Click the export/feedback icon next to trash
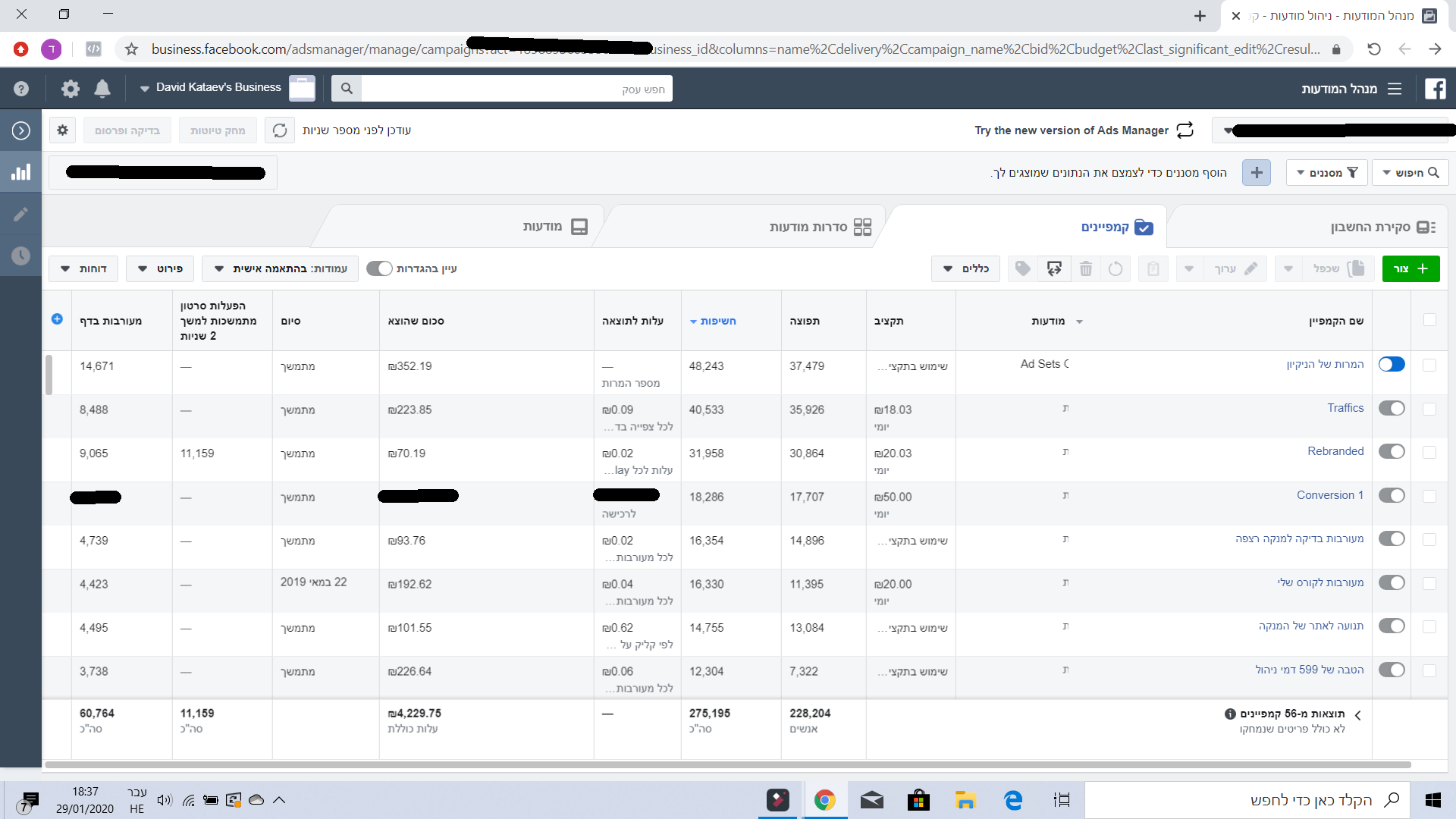Viewport: 1456px width, 819px height. click(x=1054, y=268)
